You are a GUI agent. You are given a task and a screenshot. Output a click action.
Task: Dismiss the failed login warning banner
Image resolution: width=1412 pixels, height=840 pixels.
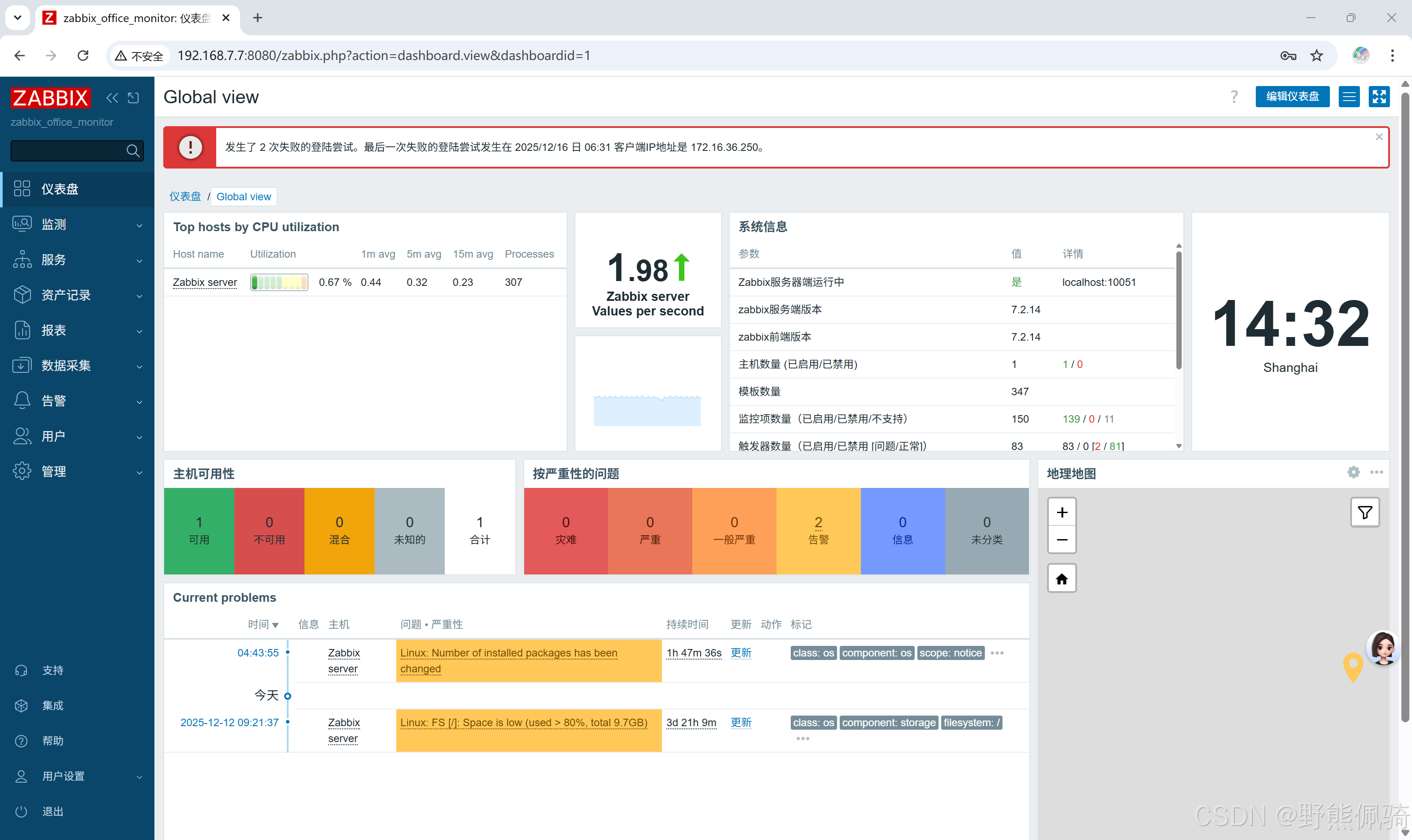1379,136
